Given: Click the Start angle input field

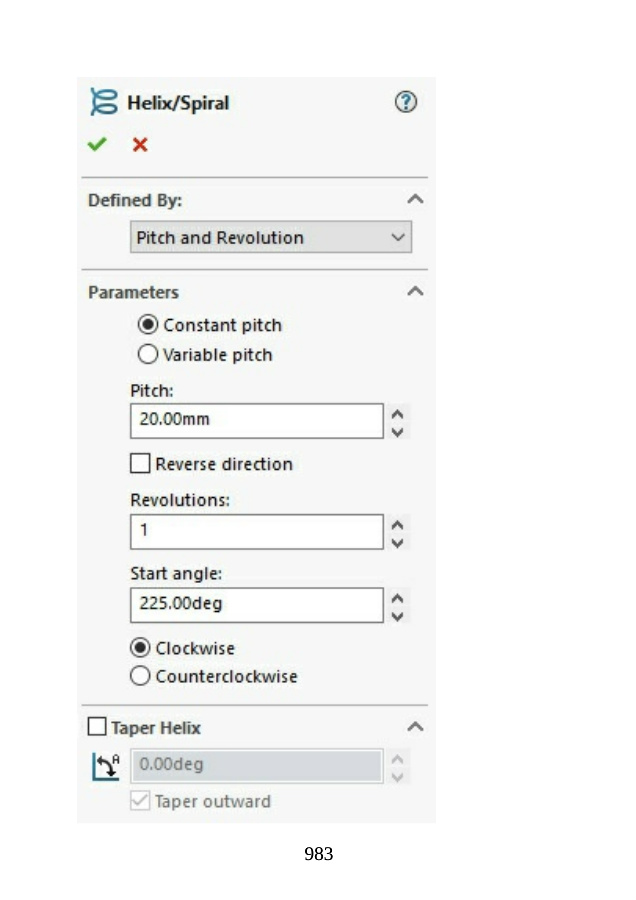Looking at the screenshot, I should pyautogui.click(x=256, y=605).
